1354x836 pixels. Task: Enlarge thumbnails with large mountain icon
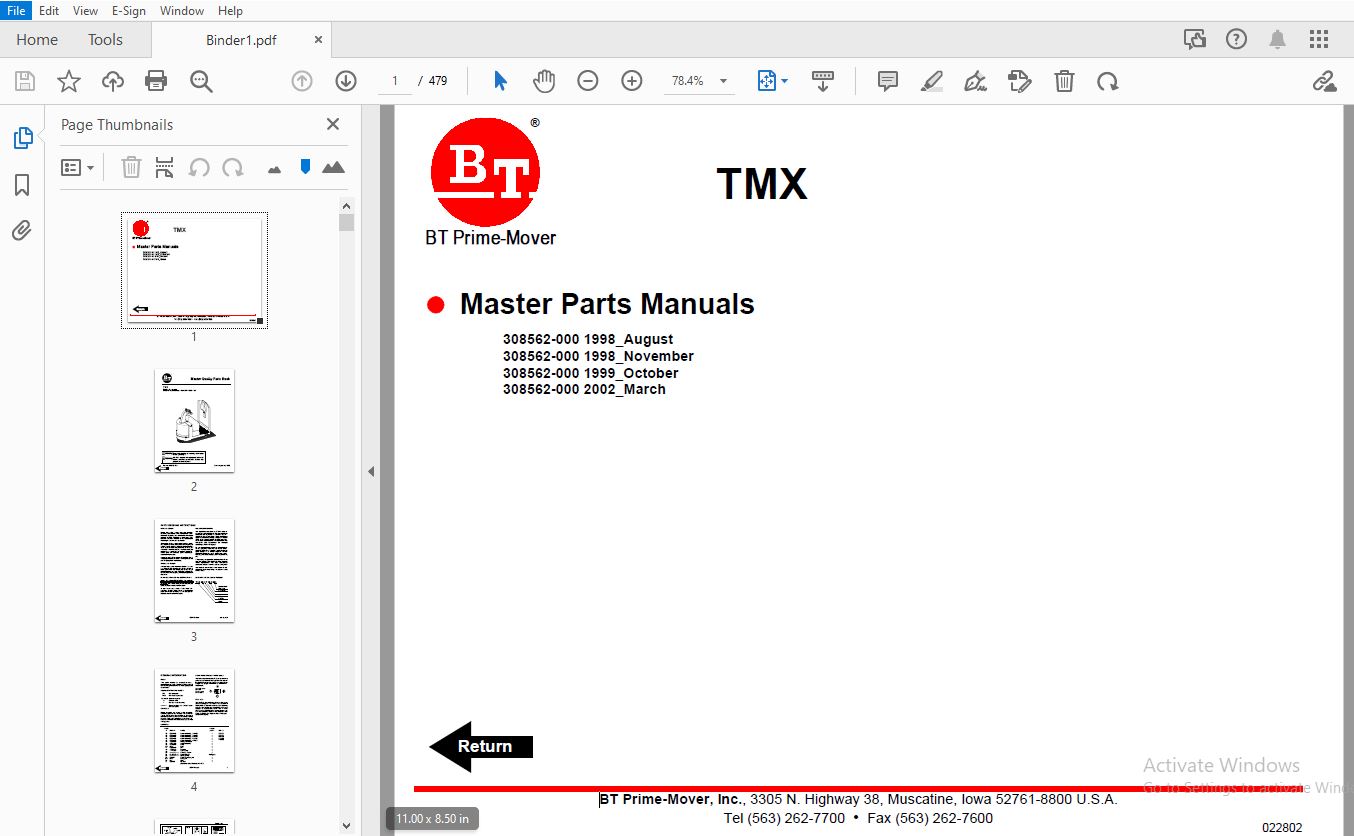coord(333,167)
